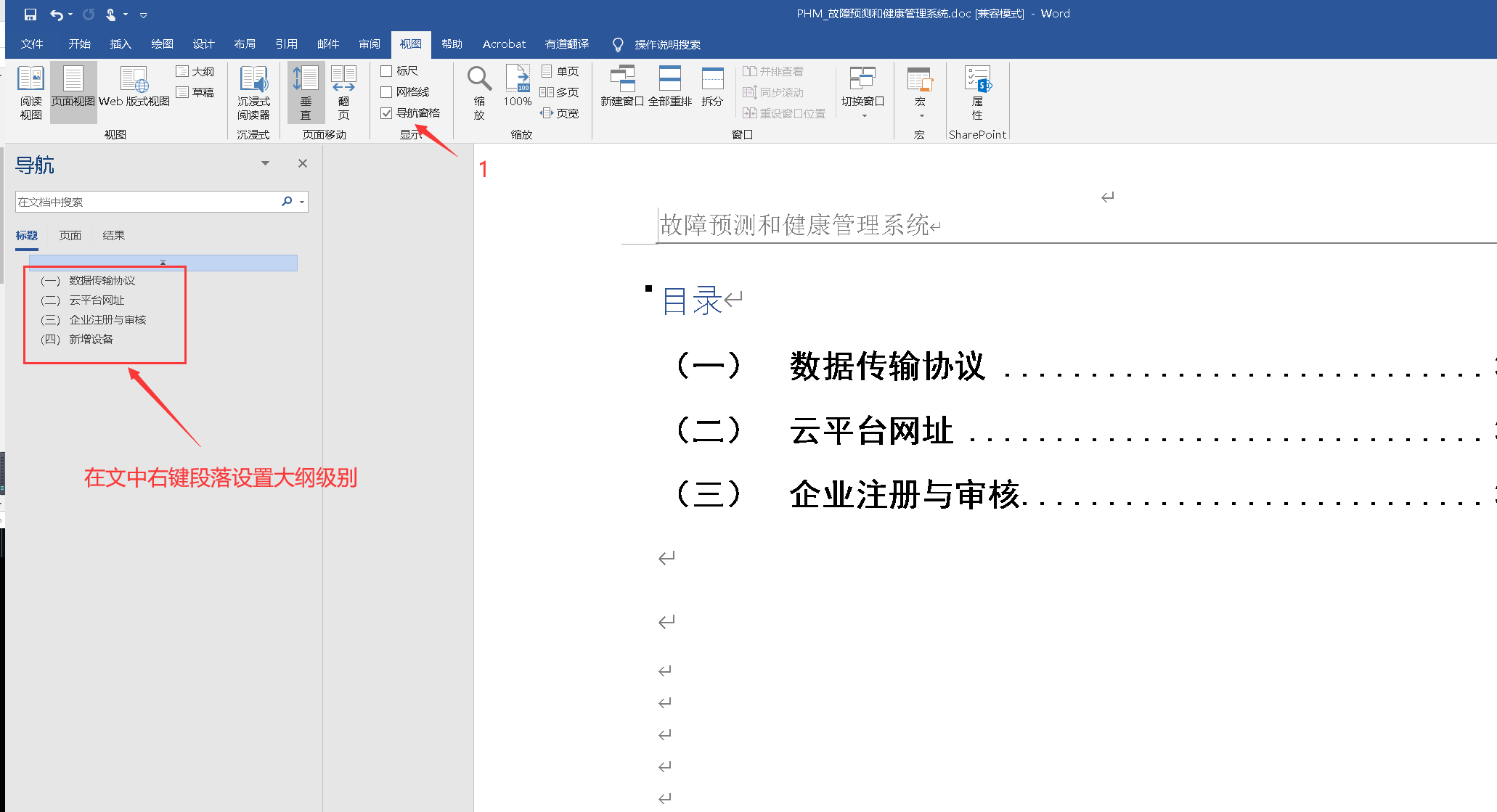Image resolution: width=1497 pixels, height=812 pixels.
Task: Open the Macros dropdown arrow
Action: point(921,115)
